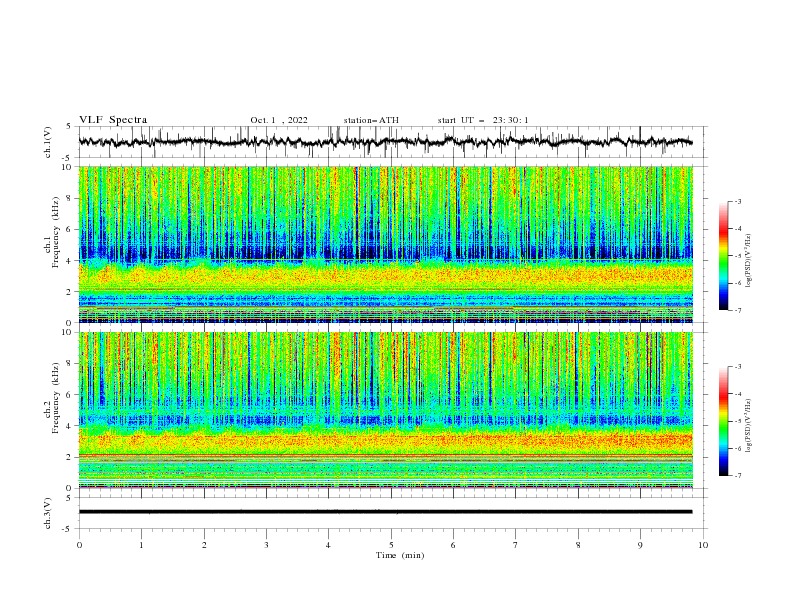Screen dimensions: 792x612
Task: Click the "-3" tick on ch.1 colorbar
Action: 738,201
